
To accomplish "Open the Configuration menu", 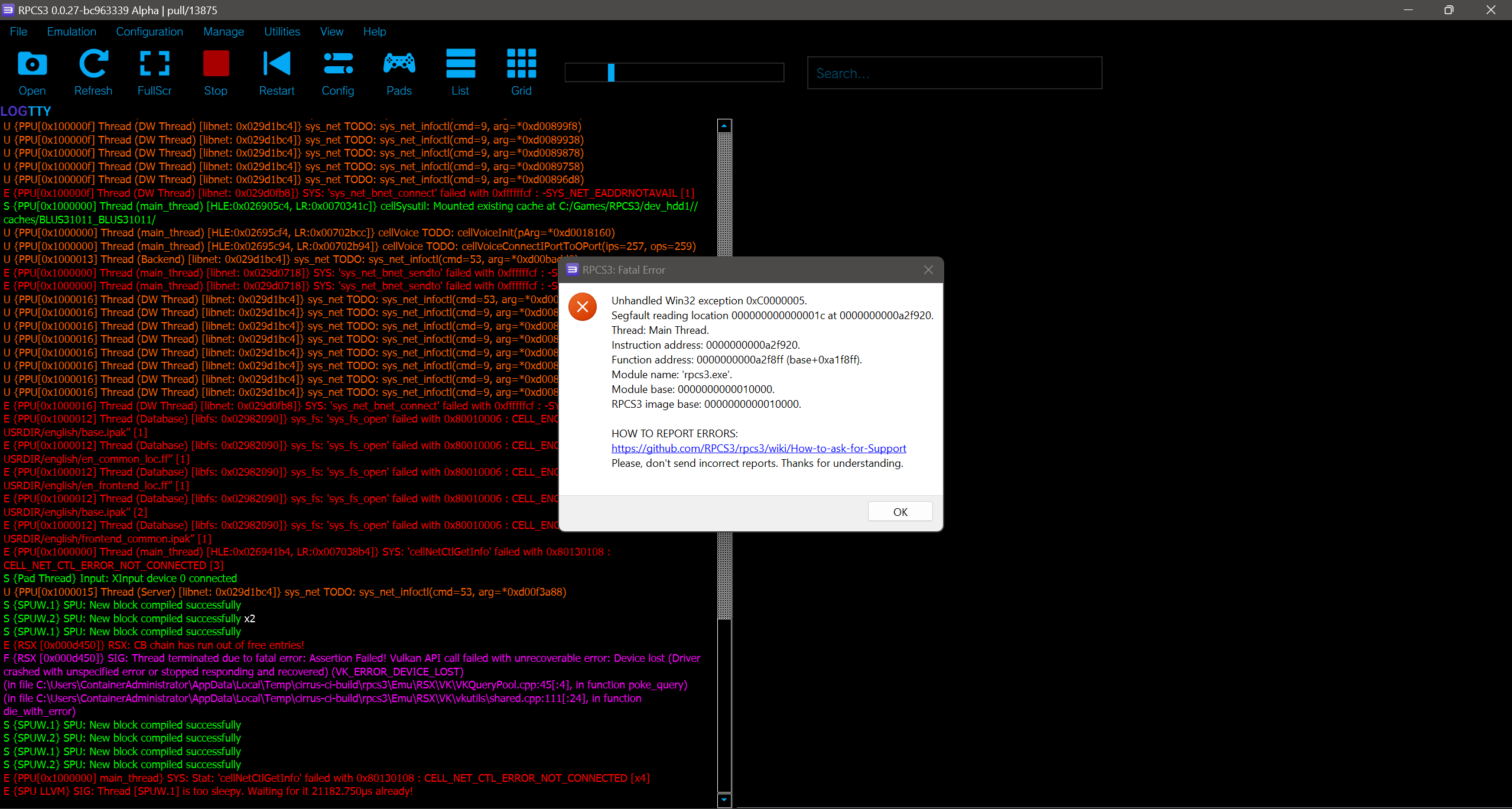I will point(149,31).
